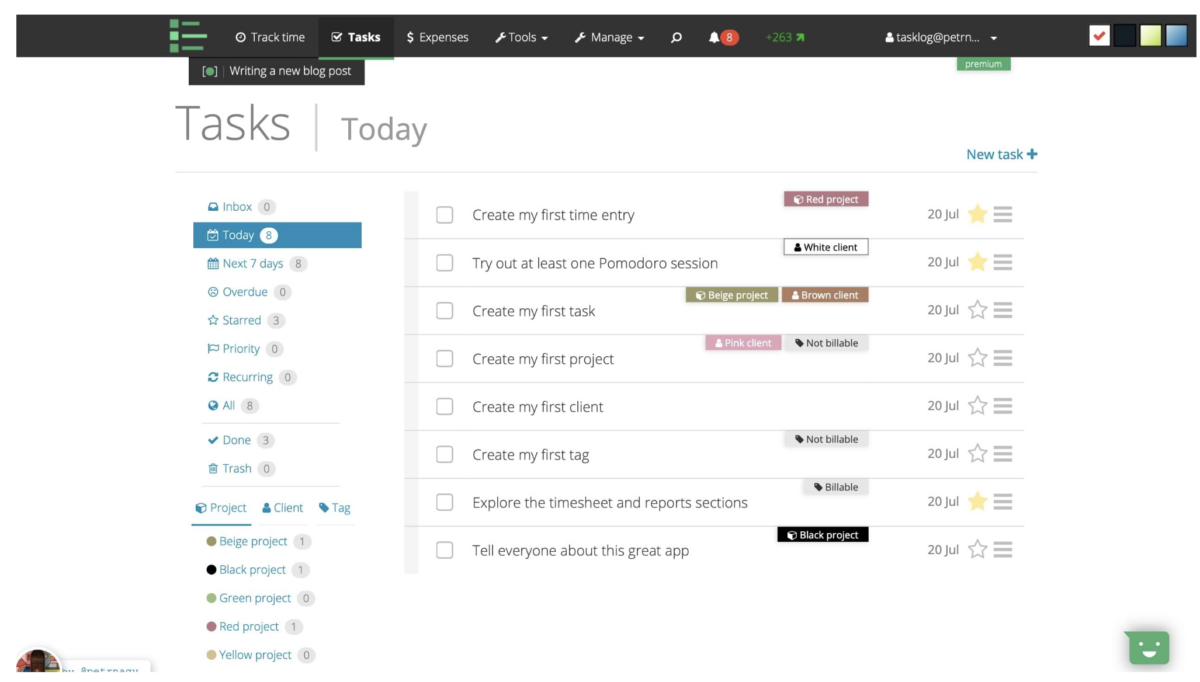The width and height of the screenshot is (1200, 682).
Task: Click the New task link
Action: (1001, 154)
